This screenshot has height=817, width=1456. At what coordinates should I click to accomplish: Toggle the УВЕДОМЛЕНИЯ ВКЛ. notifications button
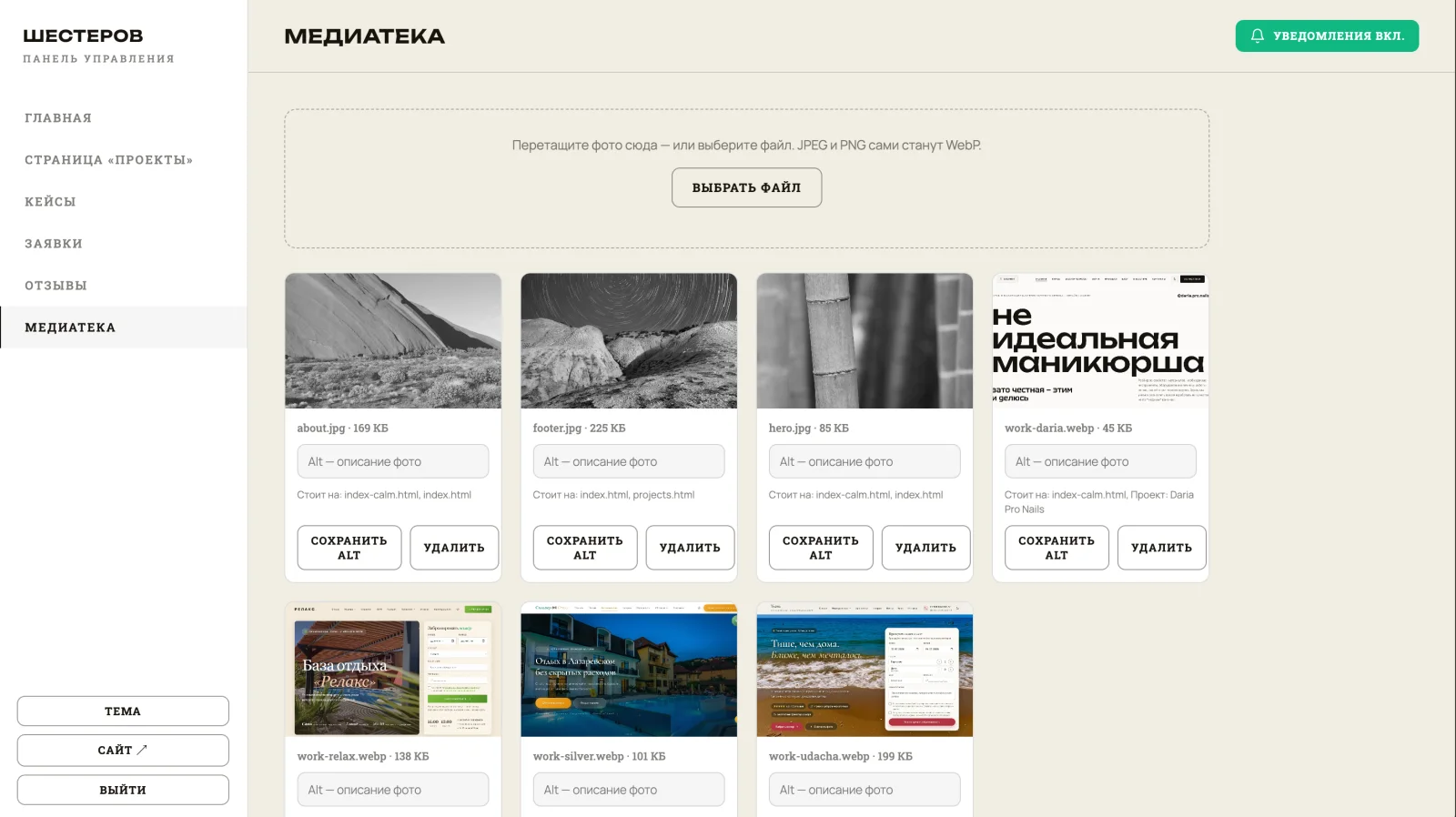click(x=1327, y=35)
